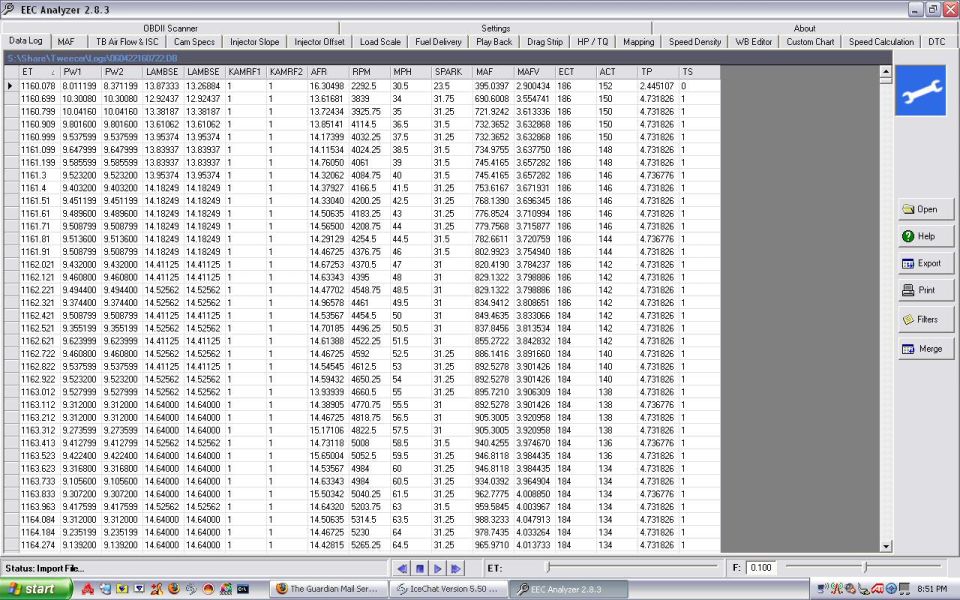Export the data log

(926, 263)
